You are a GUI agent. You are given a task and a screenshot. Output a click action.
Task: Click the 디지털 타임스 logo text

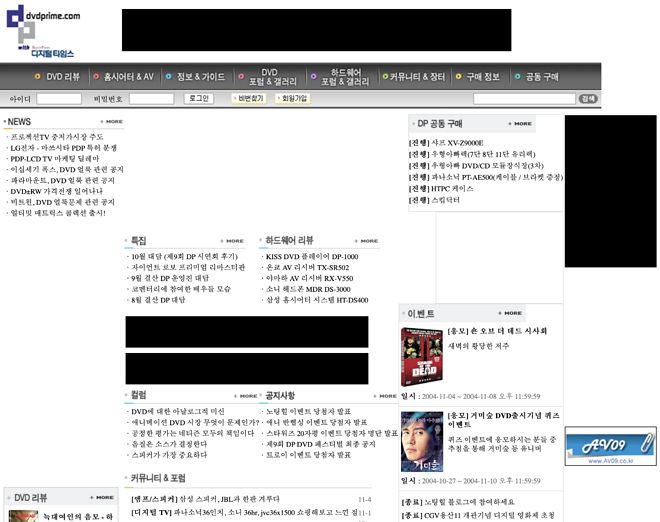coord(53,53)
